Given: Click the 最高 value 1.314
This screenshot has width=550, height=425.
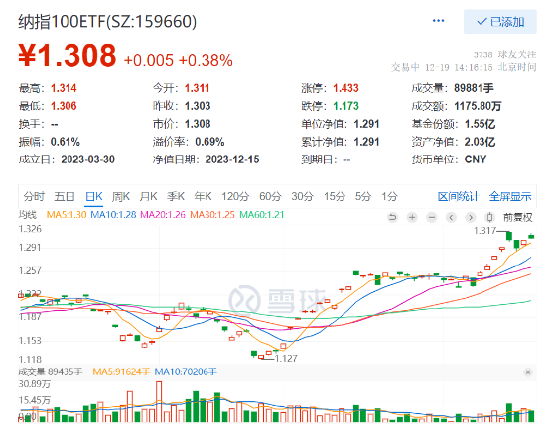Looking at the screenshot, I should [x=63, y=88].
